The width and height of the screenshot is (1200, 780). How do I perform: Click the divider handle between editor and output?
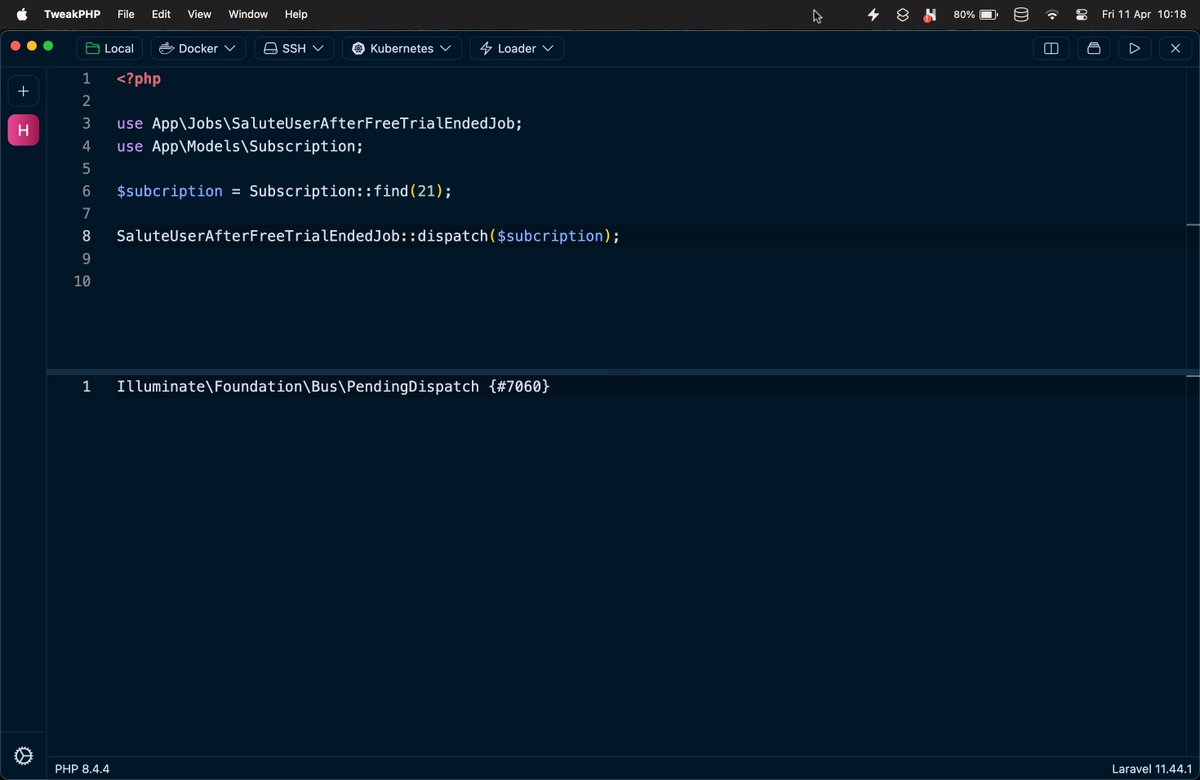[624, 372]
